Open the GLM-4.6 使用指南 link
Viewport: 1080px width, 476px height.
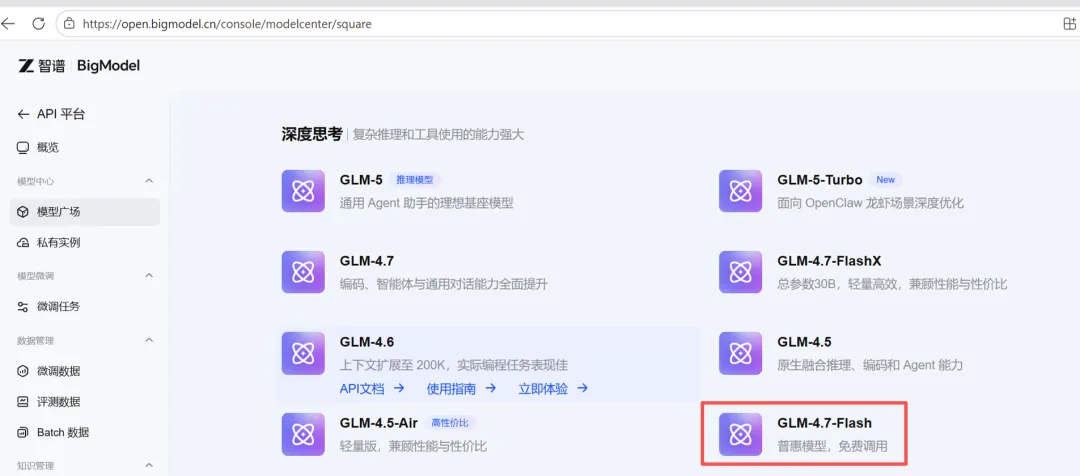461,389
